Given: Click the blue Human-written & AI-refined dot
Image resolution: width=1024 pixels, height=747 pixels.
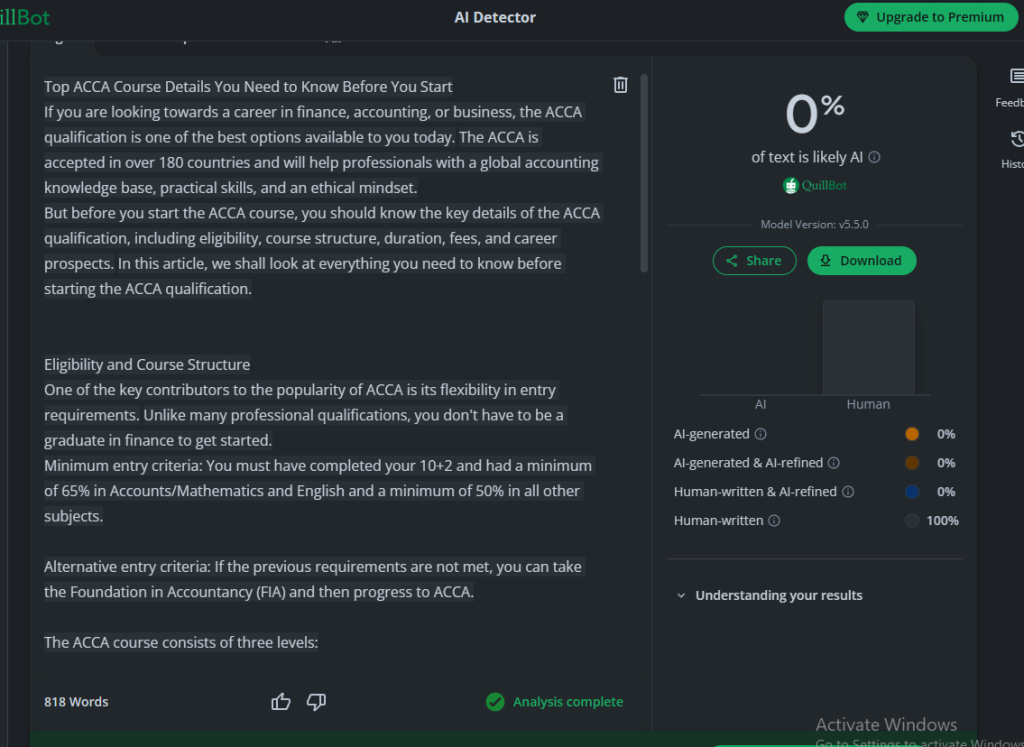Looking at the screenshot, I should (x=911, y=492).
